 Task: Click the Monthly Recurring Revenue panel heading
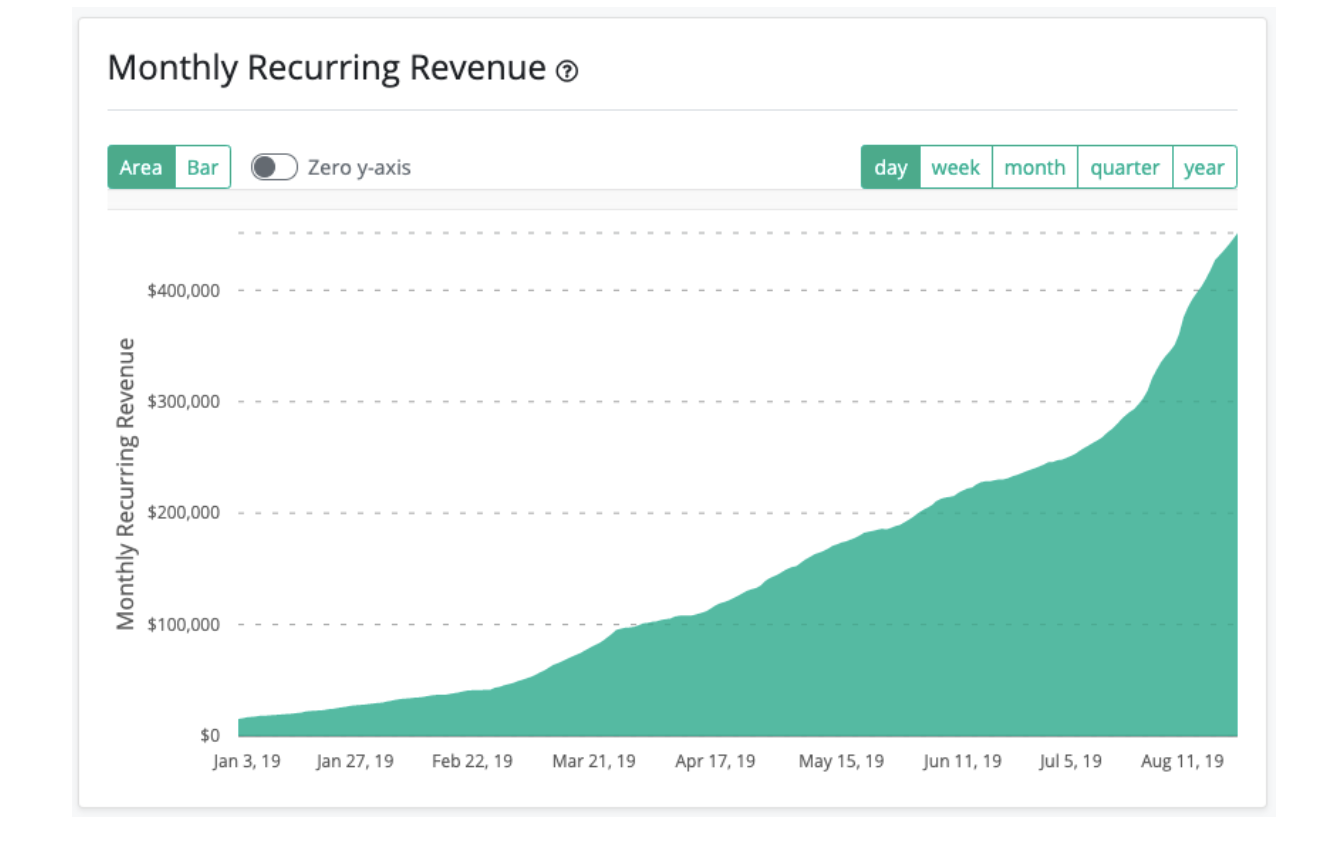click(x=326, y=68)
